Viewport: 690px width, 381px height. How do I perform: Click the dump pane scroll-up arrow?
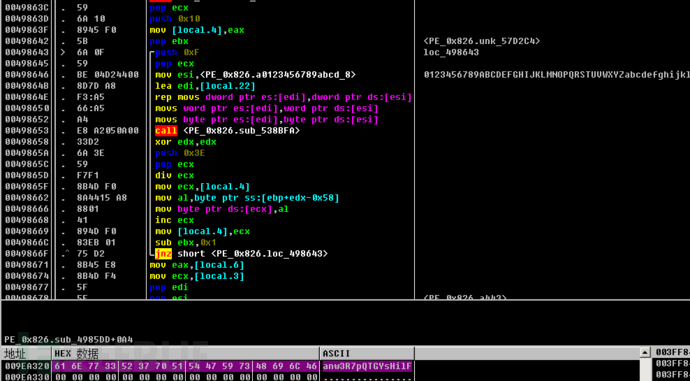645,352
